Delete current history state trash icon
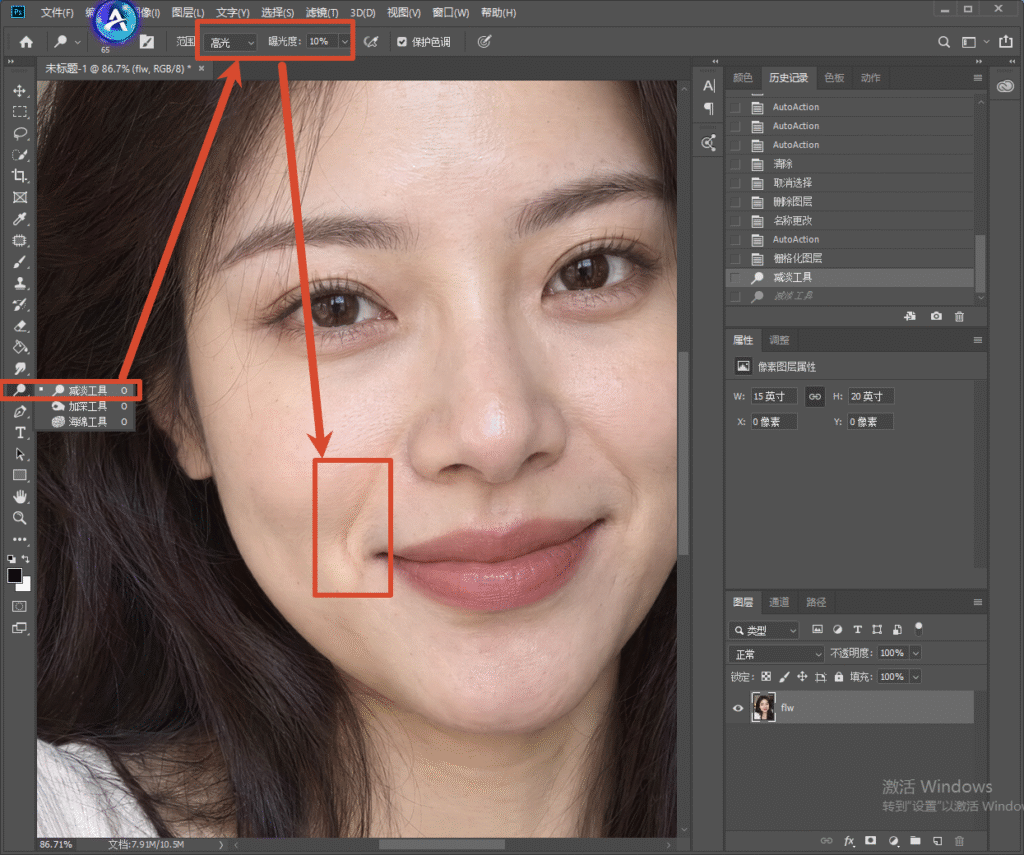The width and height of the screenshot is (1024, 855). coord(959,316)
